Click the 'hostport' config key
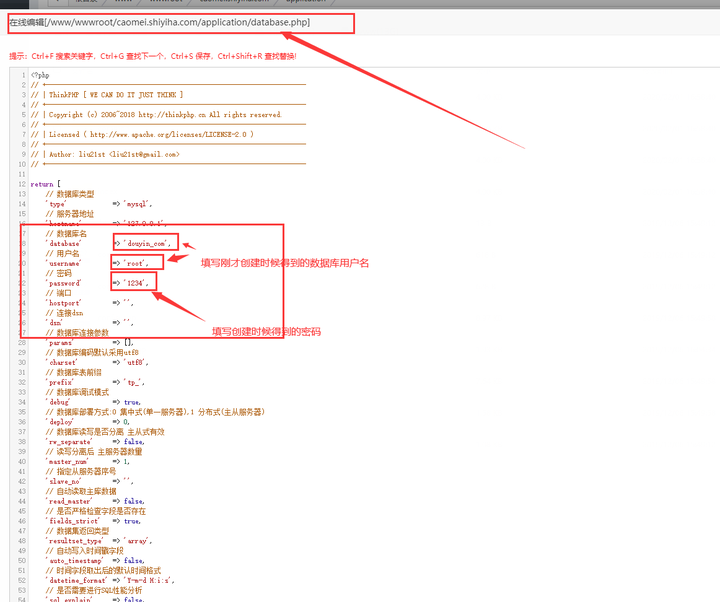 coord(63,303)
